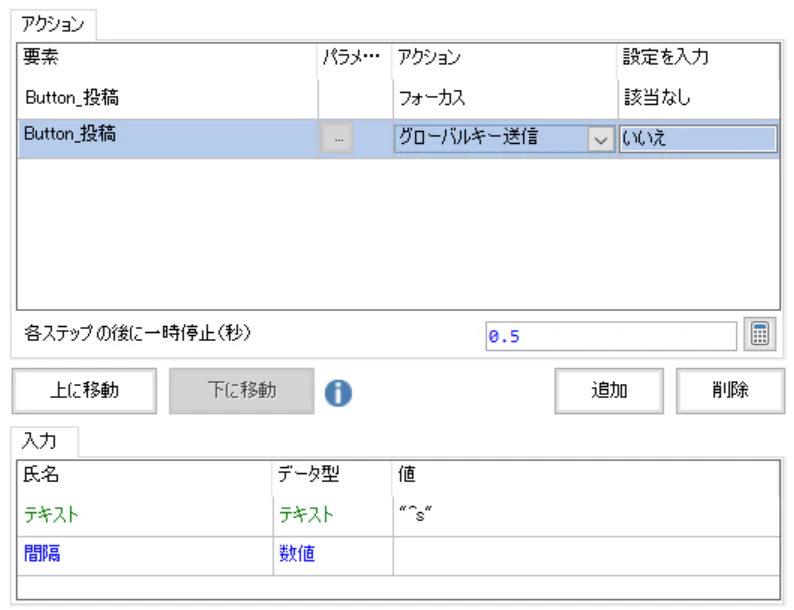The image size is (794, 610).
Task: Click the "^s" value cell
Action: pyautogui.click(x=586, y=515)
